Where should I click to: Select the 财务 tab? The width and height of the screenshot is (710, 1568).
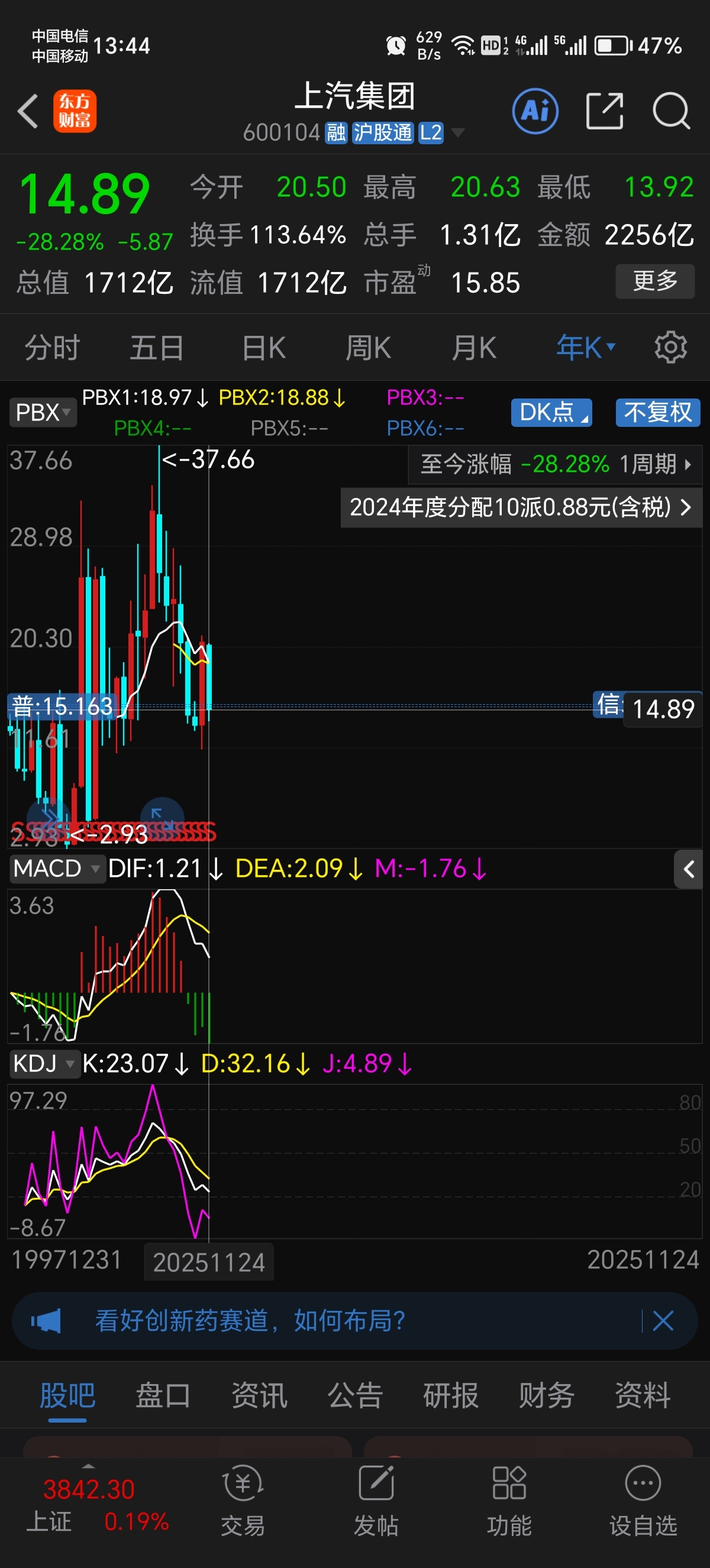tap(547, 1395)
